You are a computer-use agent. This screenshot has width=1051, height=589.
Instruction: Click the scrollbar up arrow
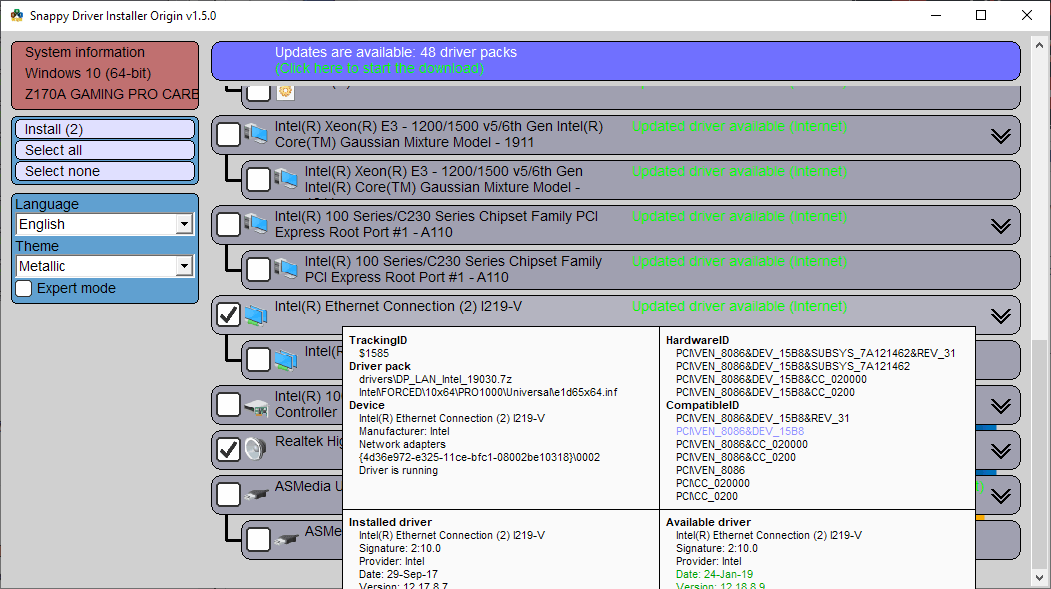[1040, 46]
